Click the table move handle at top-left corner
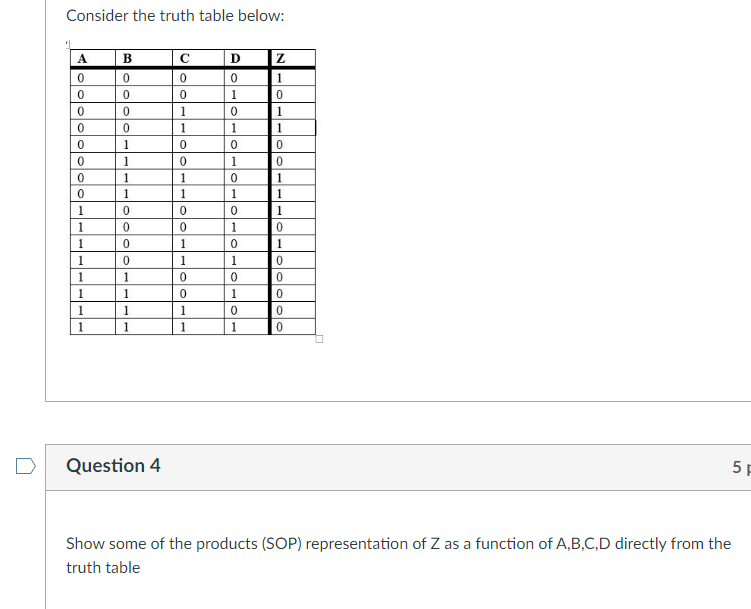Image resolution: width=751 pixels, height=609 pixels. click(x=68, y=45)
